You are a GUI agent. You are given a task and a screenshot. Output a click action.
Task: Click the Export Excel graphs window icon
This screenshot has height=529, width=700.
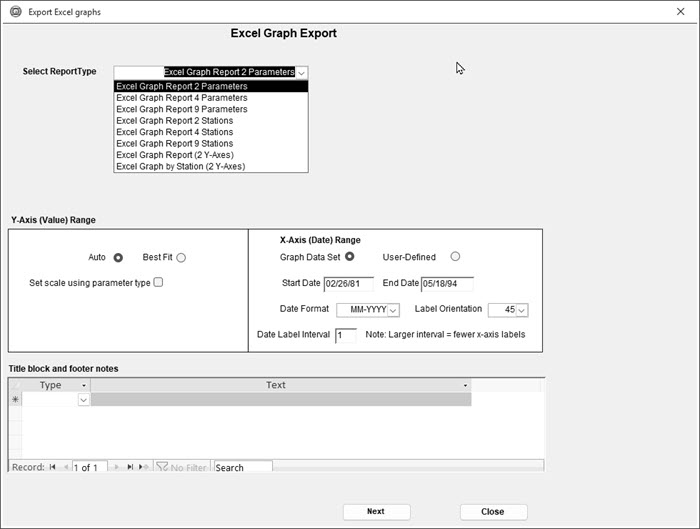16,12
